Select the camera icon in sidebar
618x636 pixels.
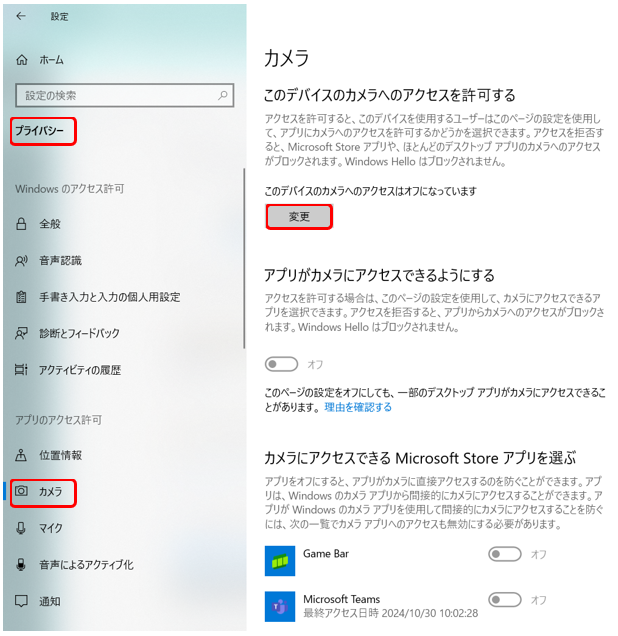click(x=21, y=491)
